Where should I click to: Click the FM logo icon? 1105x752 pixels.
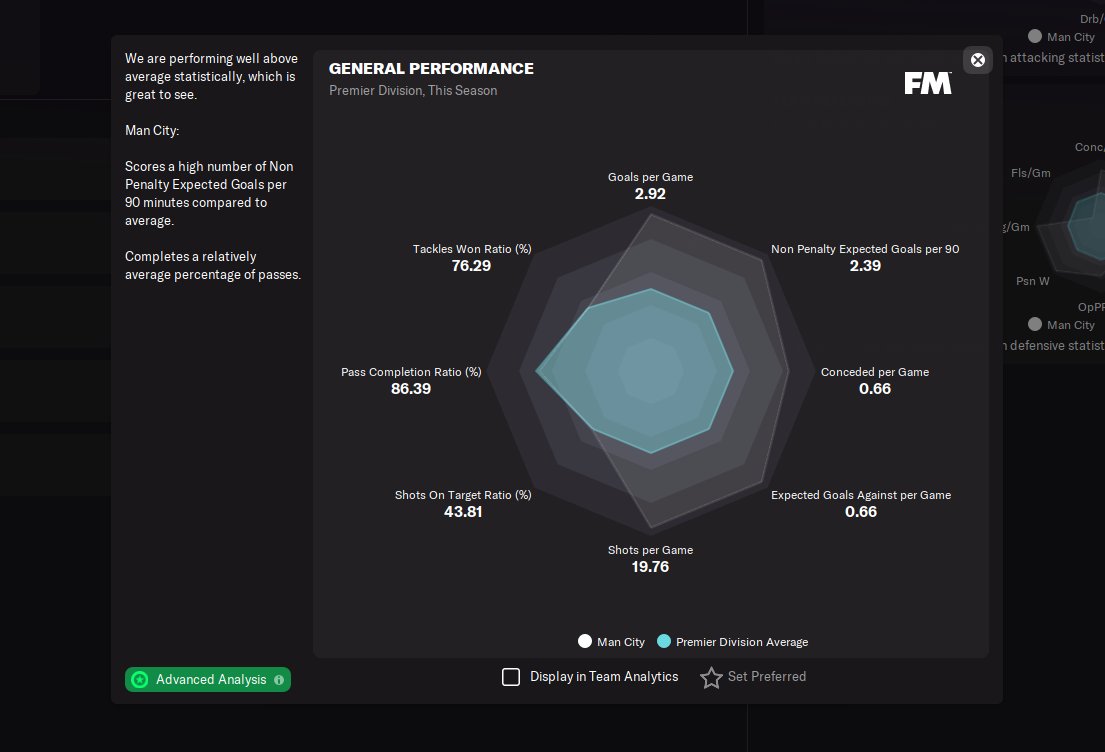click(x=927, y=83)
